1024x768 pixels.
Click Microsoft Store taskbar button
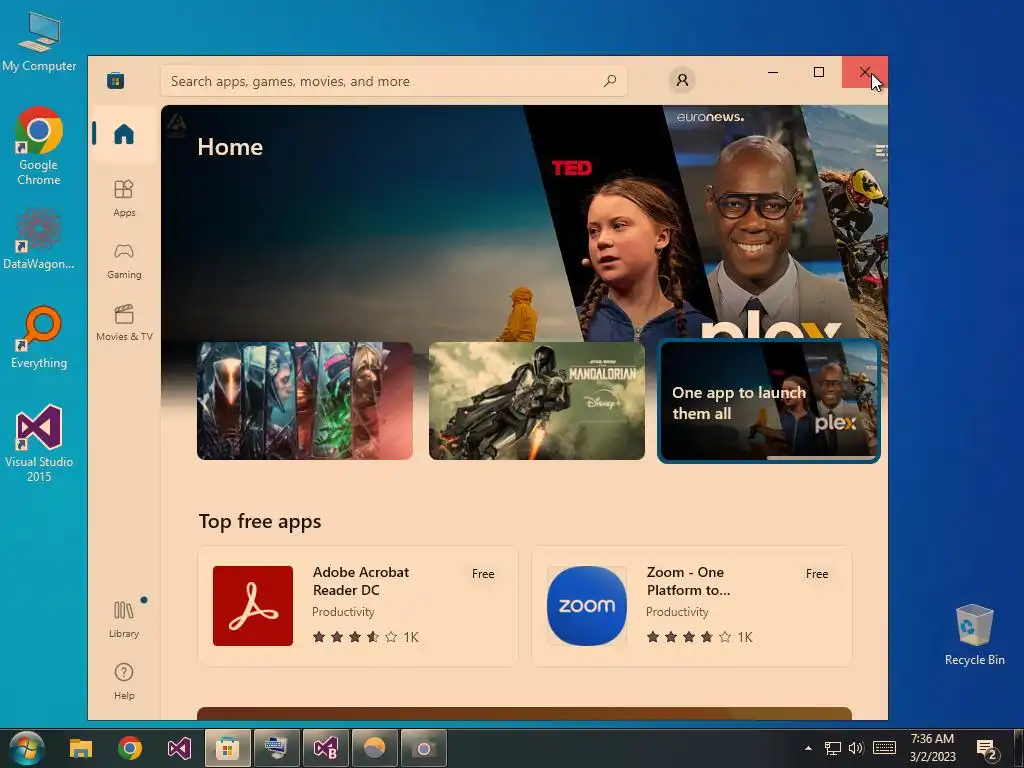point(227,748)
